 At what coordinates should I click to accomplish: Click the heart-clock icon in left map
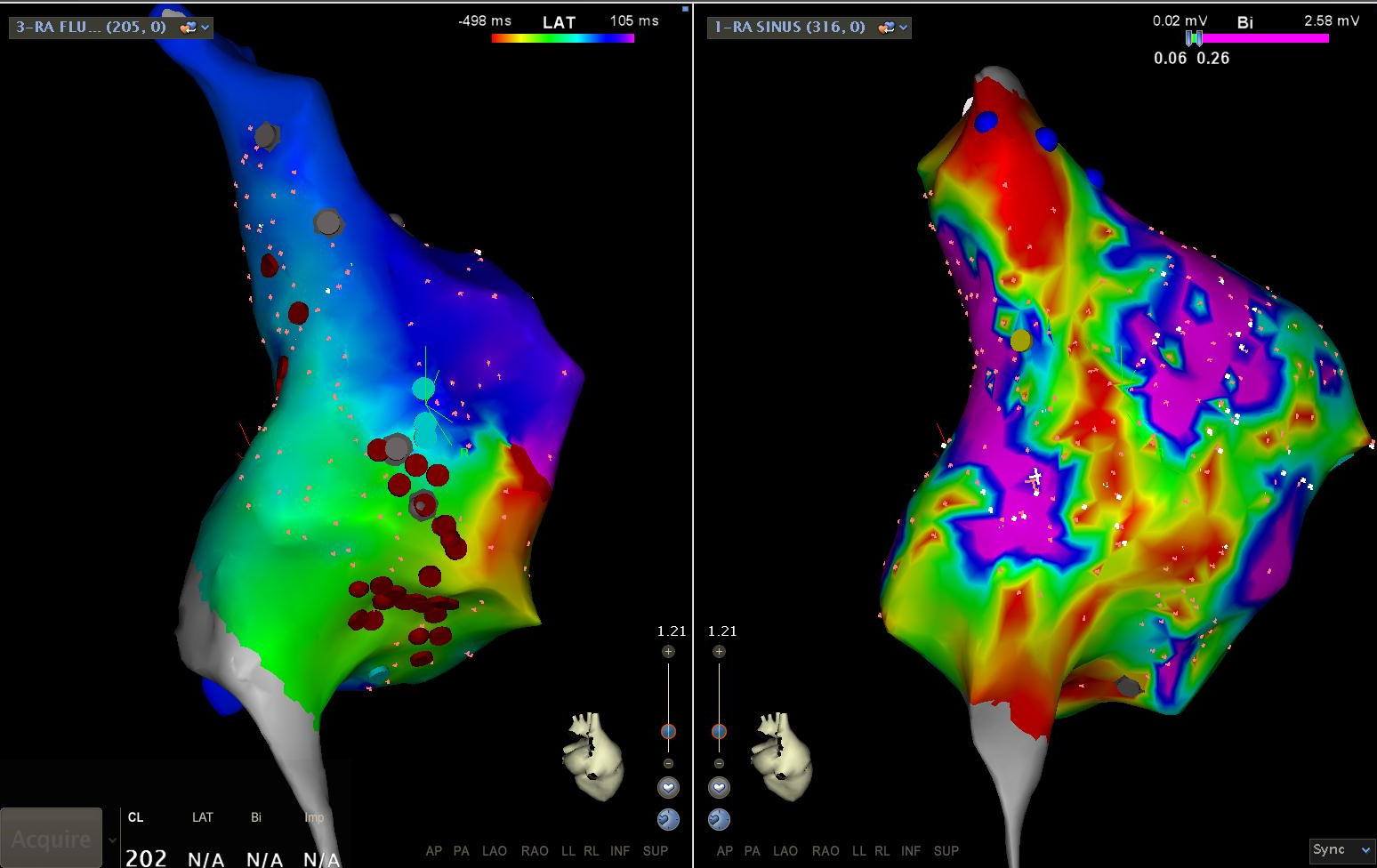coord(668,820)
